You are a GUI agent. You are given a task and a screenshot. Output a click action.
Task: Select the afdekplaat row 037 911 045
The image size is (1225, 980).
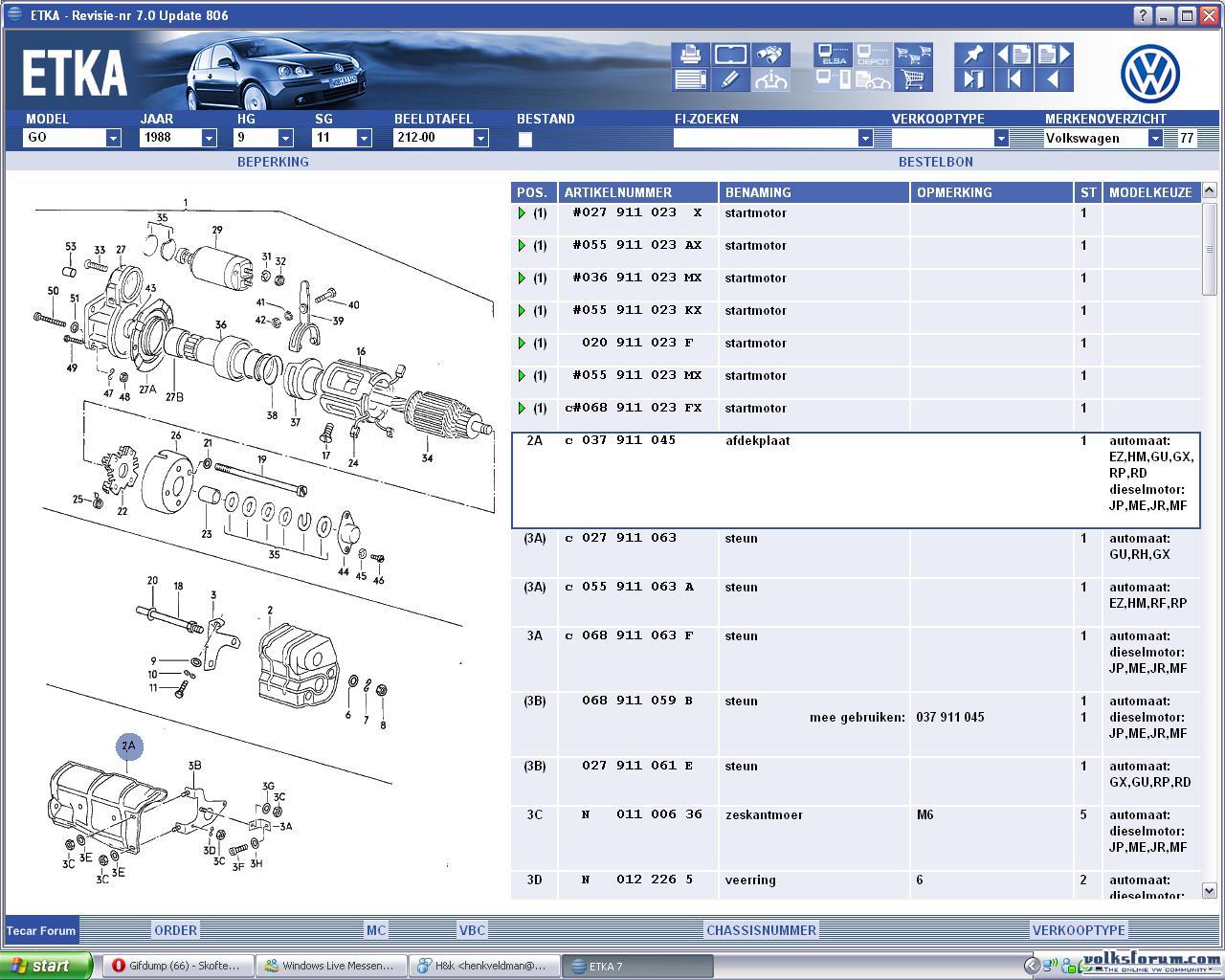(x=856, y=480)
